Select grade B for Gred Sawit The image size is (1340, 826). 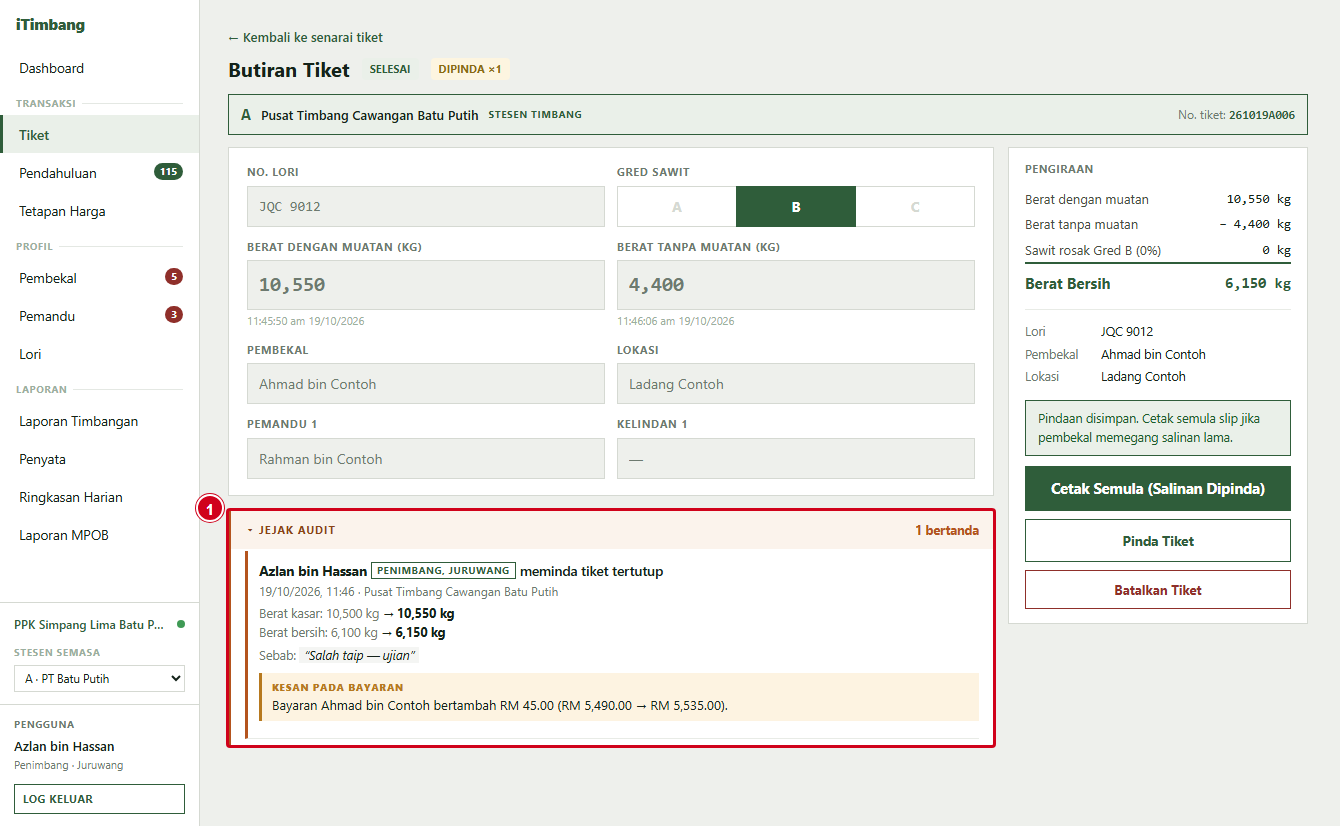(796, 207)
